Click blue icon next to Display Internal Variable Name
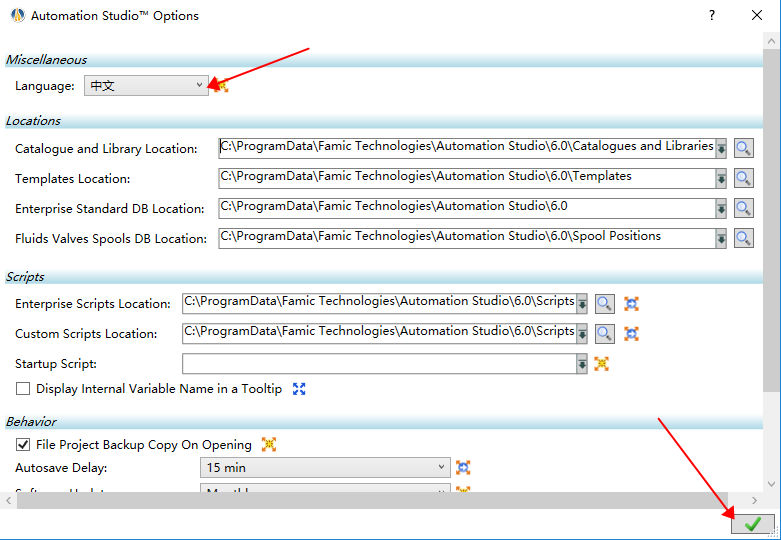Viewport: 781px width, 540px height. [x=299, y=389]
